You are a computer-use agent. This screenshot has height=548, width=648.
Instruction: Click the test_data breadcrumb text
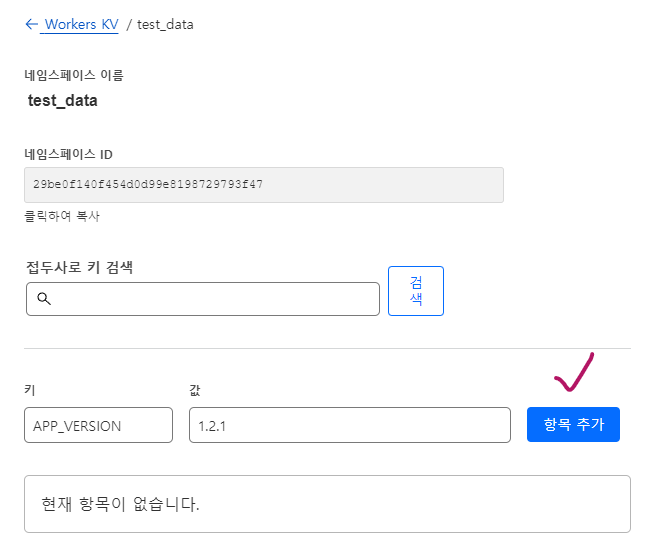[x=165, y=24]
